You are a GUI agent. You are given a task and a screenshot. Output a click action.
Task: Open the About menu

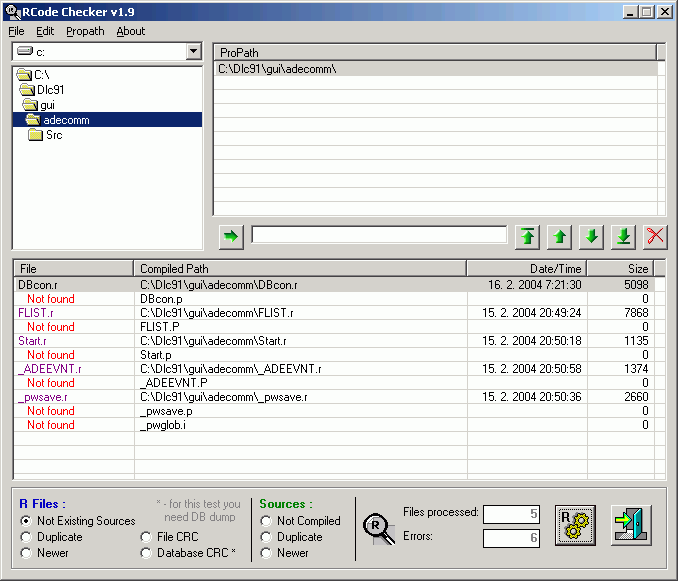[131, 31]
